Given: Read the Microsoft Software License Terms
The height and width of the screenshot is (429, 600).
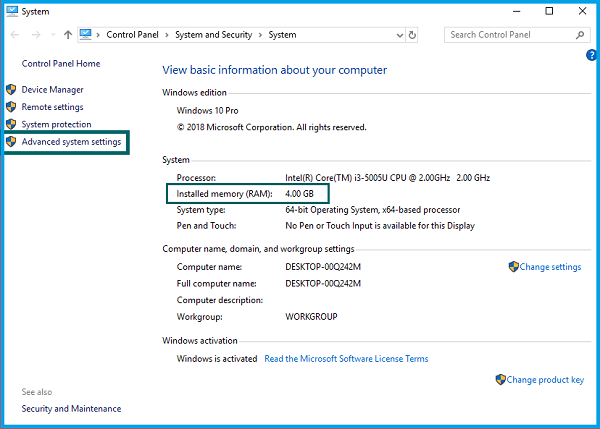Looking at the screenshot, I should pos(346,359).
